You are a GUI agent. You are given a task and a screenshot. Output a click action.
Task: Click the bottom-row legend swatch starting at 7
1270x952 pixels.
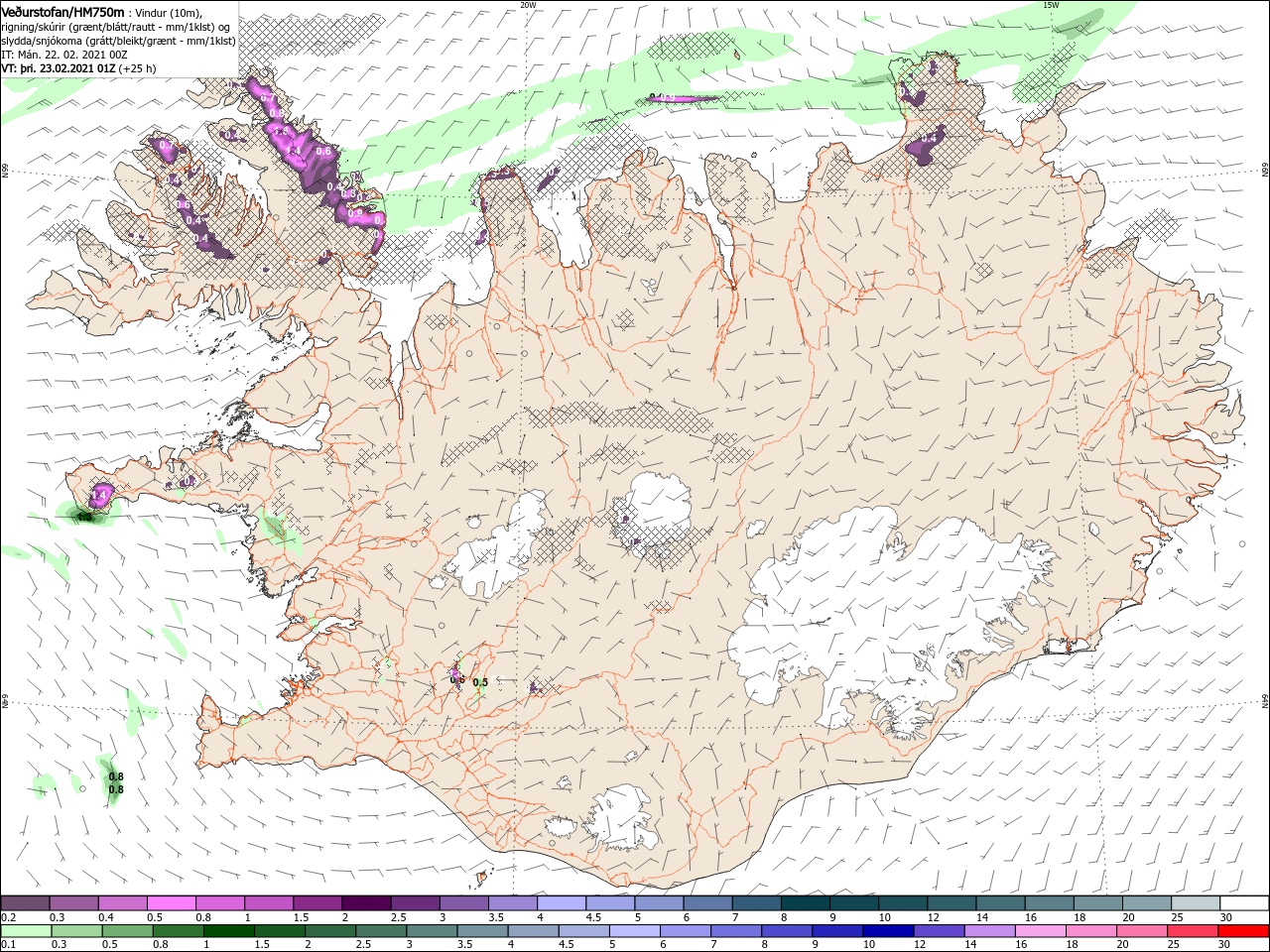pos(736,931)
